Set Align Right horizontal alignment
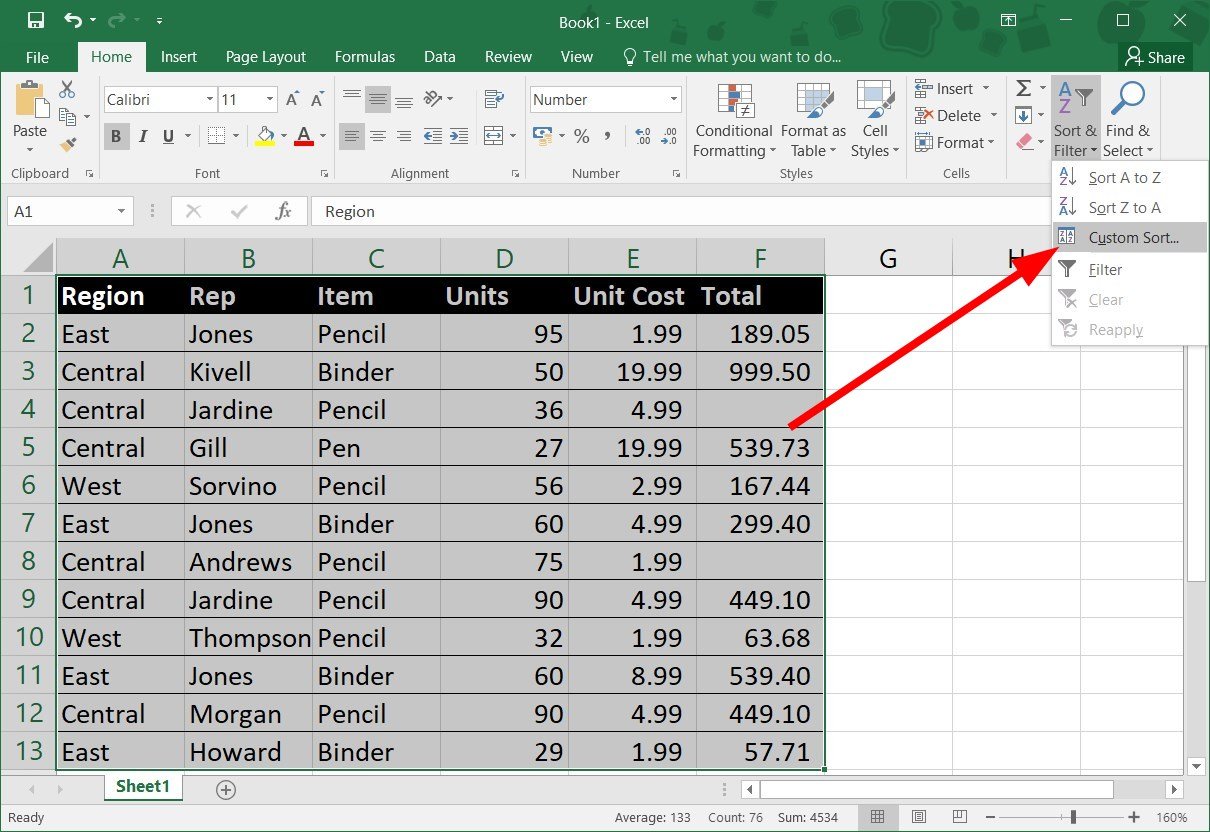Screen dimensions: 1210x832 click(403, 136)
